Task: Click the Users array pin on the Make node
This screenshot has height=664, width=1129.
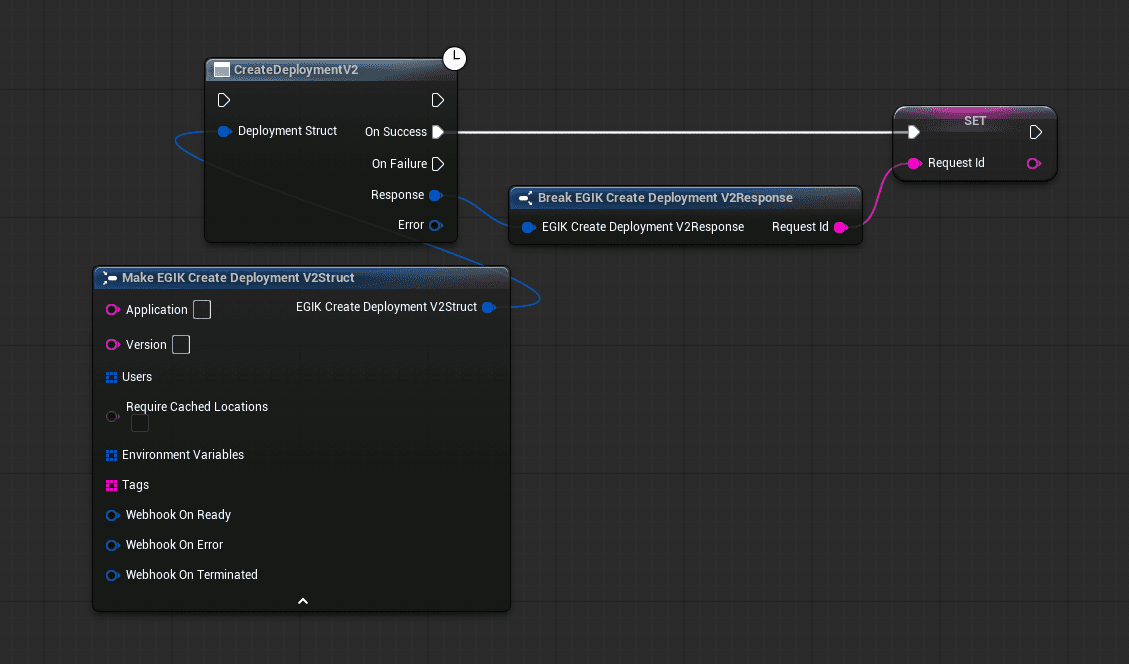Action: click(x=111, y=377)
